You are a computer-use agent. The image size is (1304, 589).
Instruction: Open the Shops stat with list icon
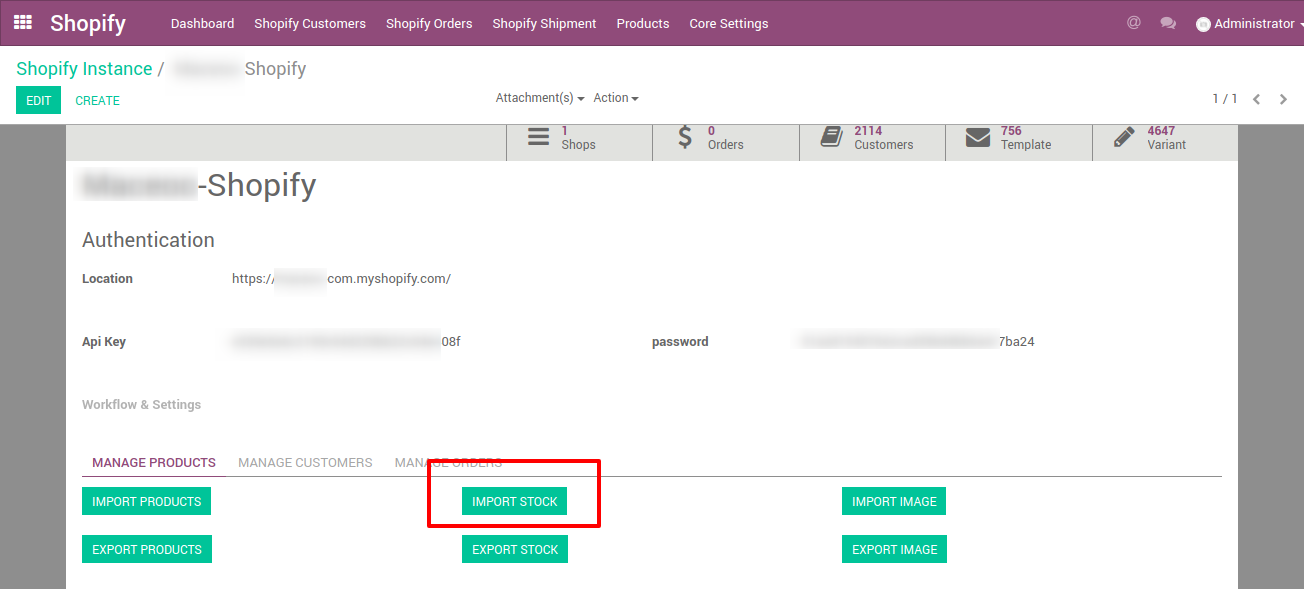click(x=579, y=138)
